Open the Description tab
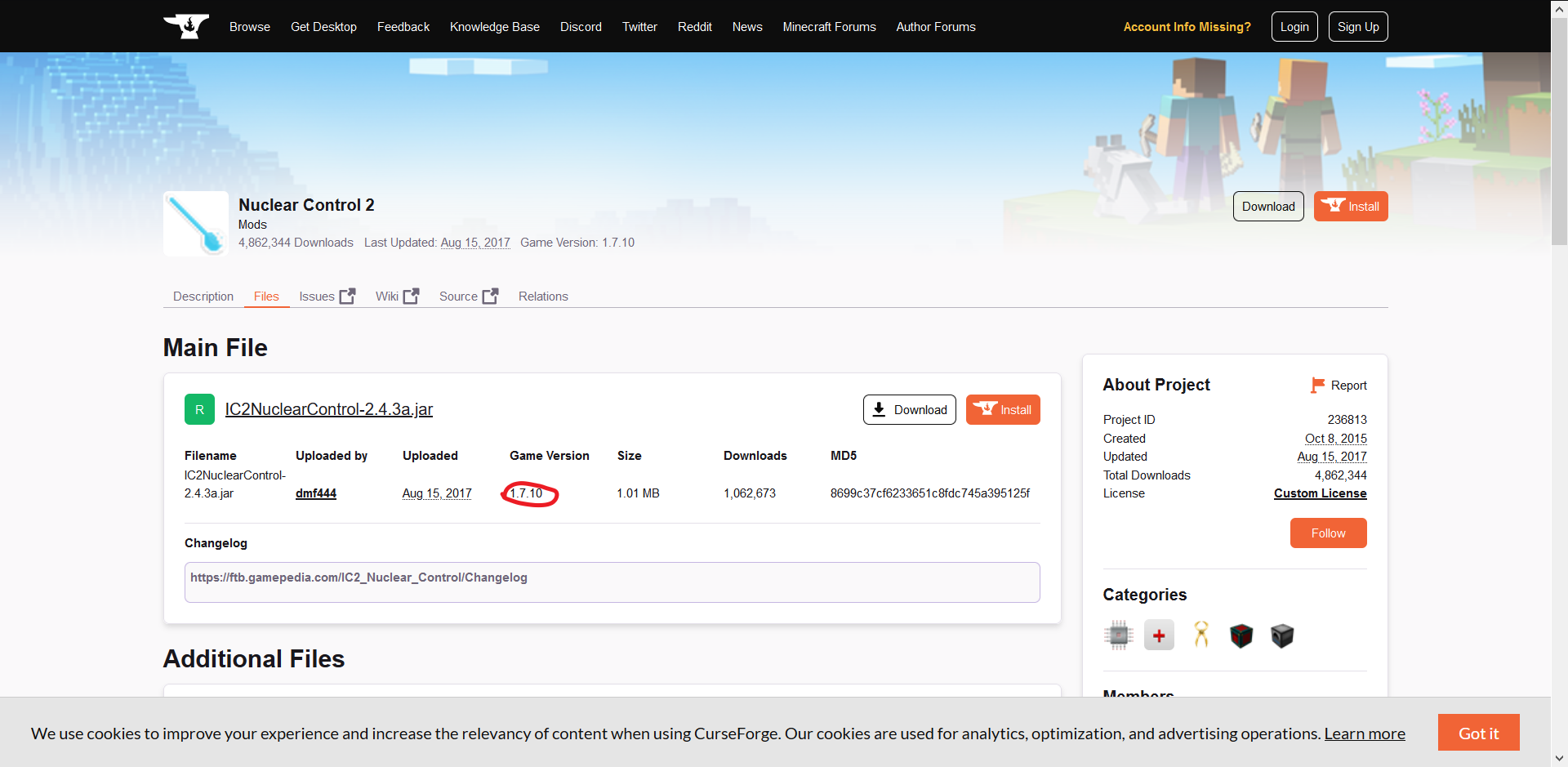Image resolution: width=1568 pixels, height=767 pixels. [x=203, y=297]
